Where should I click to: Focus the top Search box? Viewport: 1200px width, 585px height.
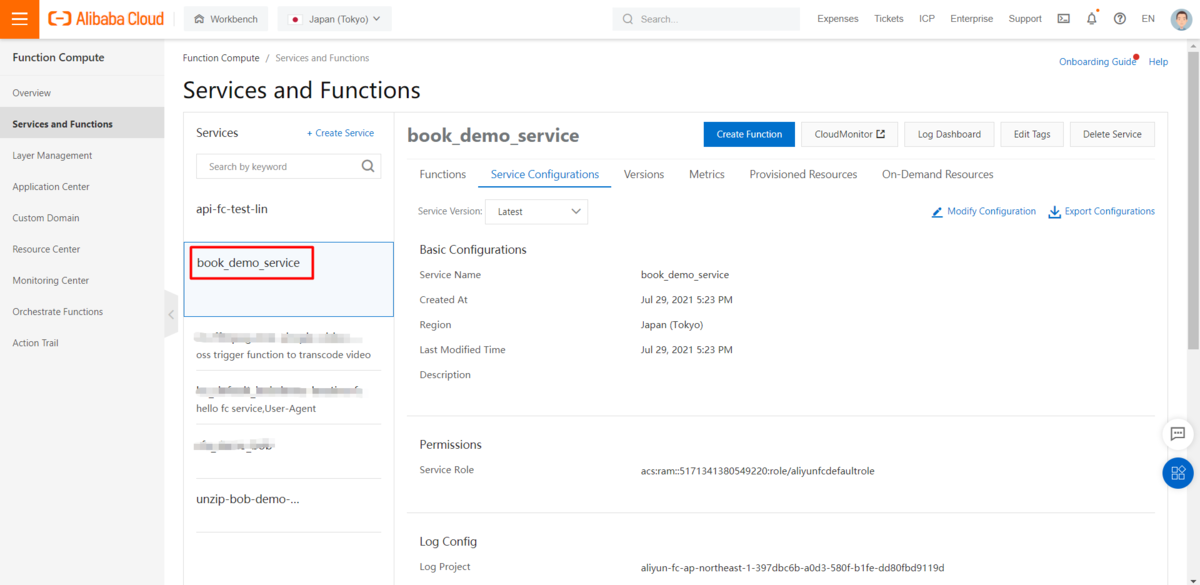click(x=706, y=19)
